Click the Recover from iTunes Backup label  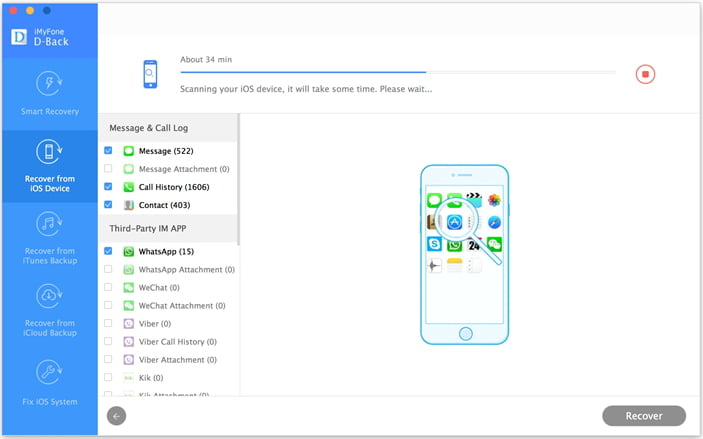50,256
